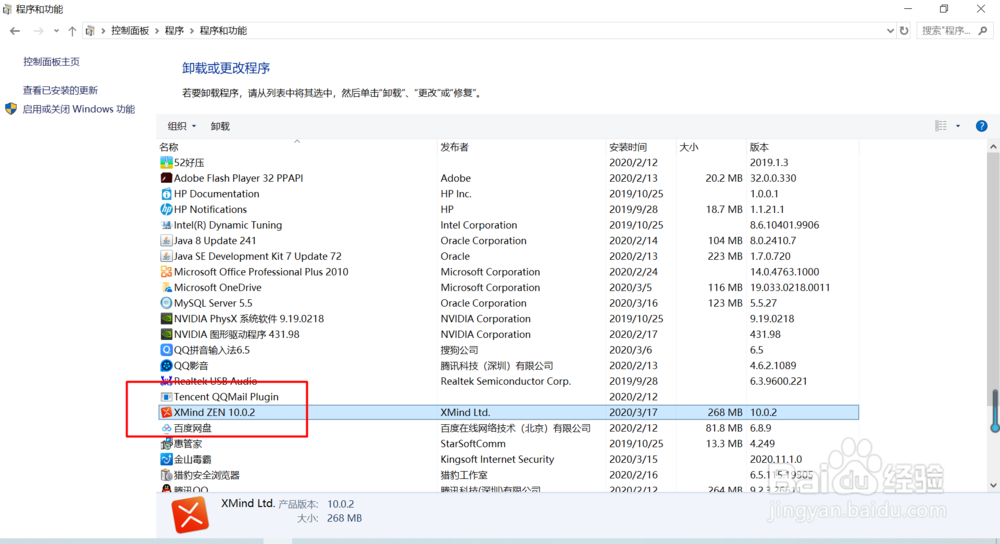Click the 猎豹安全浏览器 icon

[166, 475]
